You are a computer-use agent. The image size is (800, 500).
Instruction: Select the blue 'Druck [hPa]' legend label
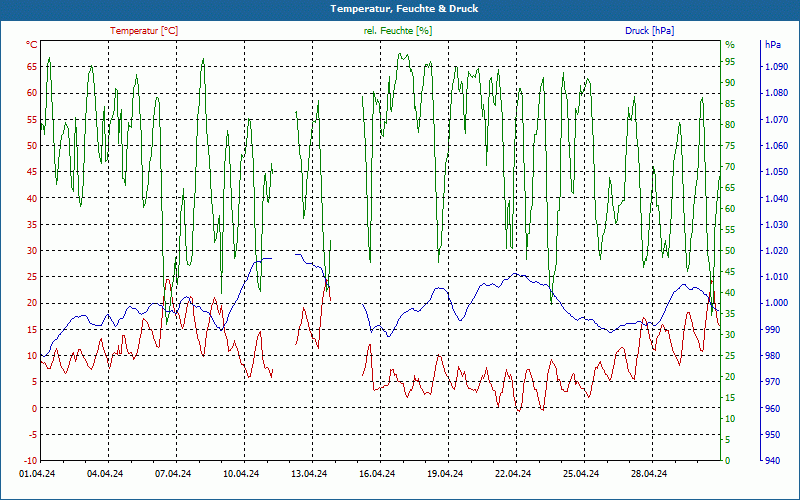pos(649,31)
